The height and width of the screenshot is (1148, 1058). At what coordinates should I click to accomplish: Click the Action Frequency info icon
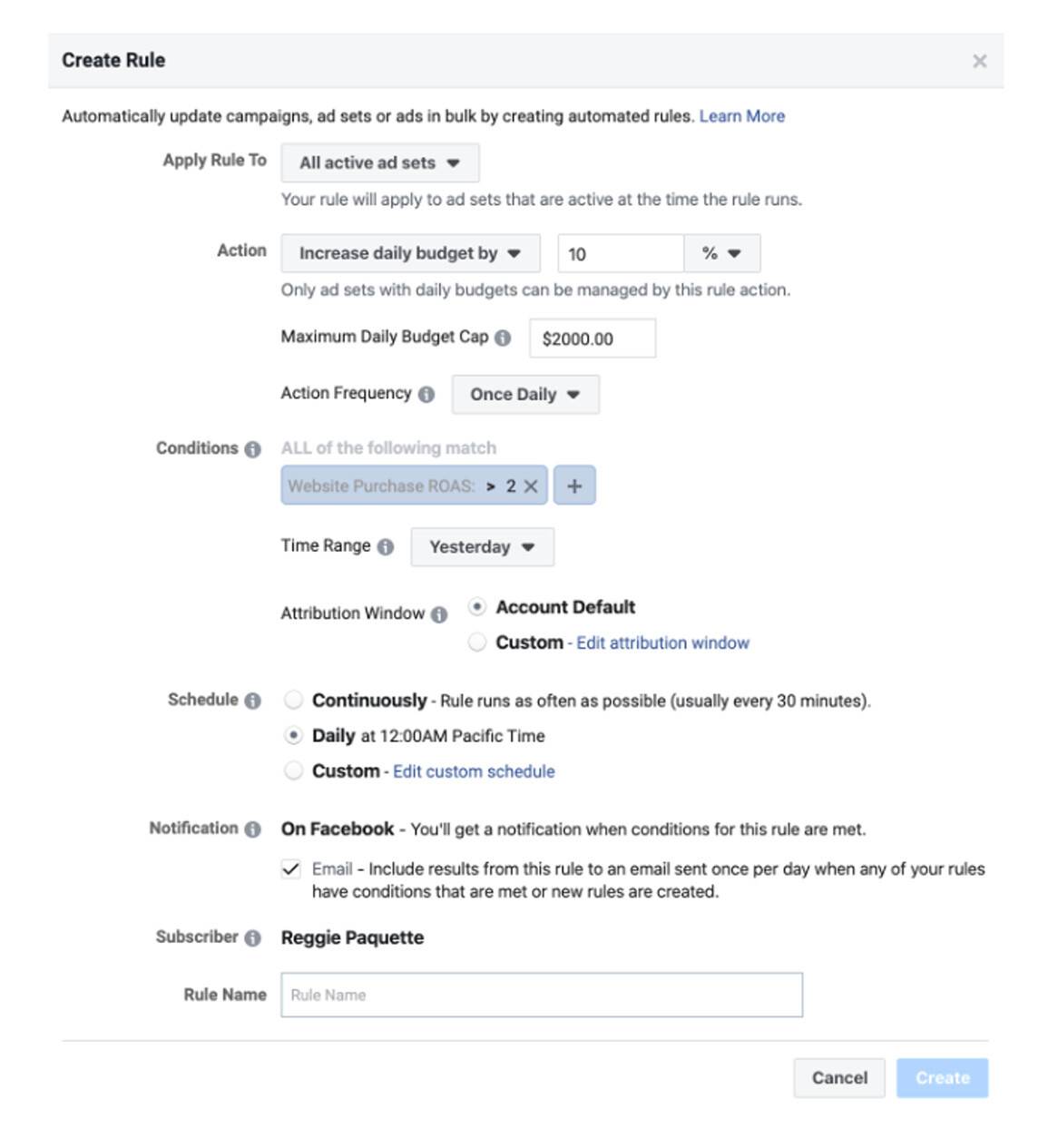(x=426, y=394)
